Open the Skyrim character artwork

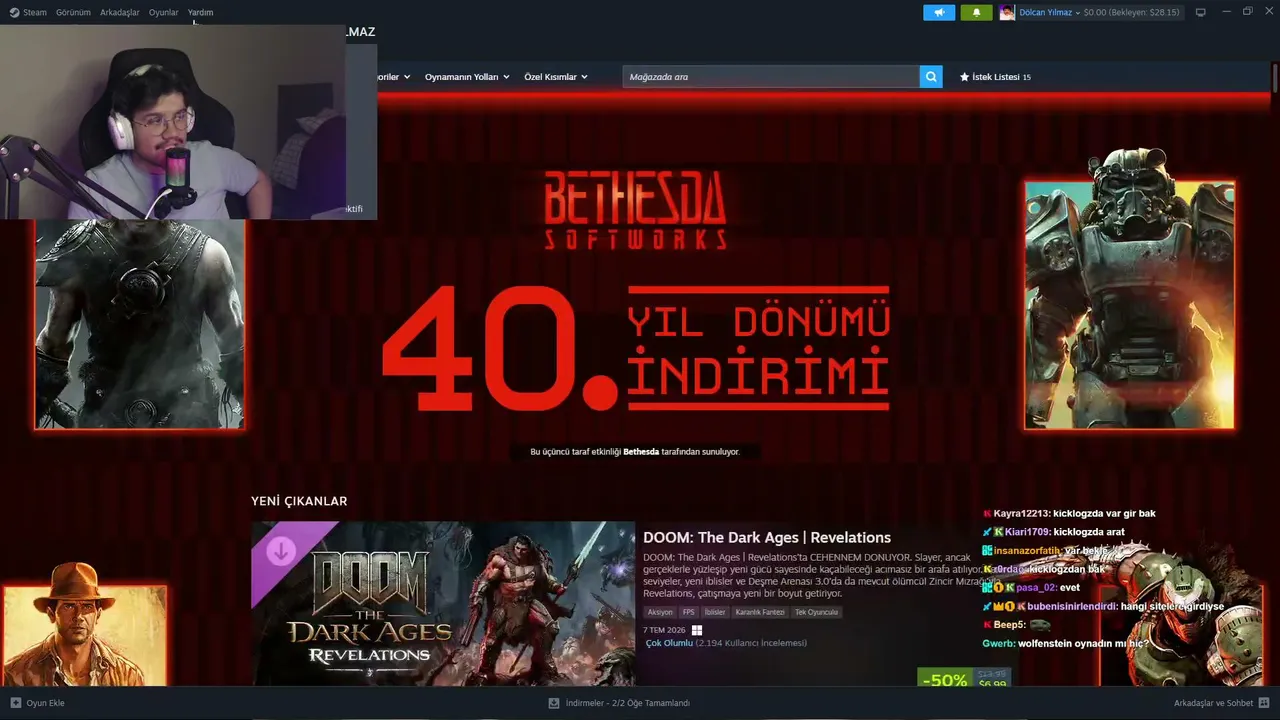click(140, 323)
